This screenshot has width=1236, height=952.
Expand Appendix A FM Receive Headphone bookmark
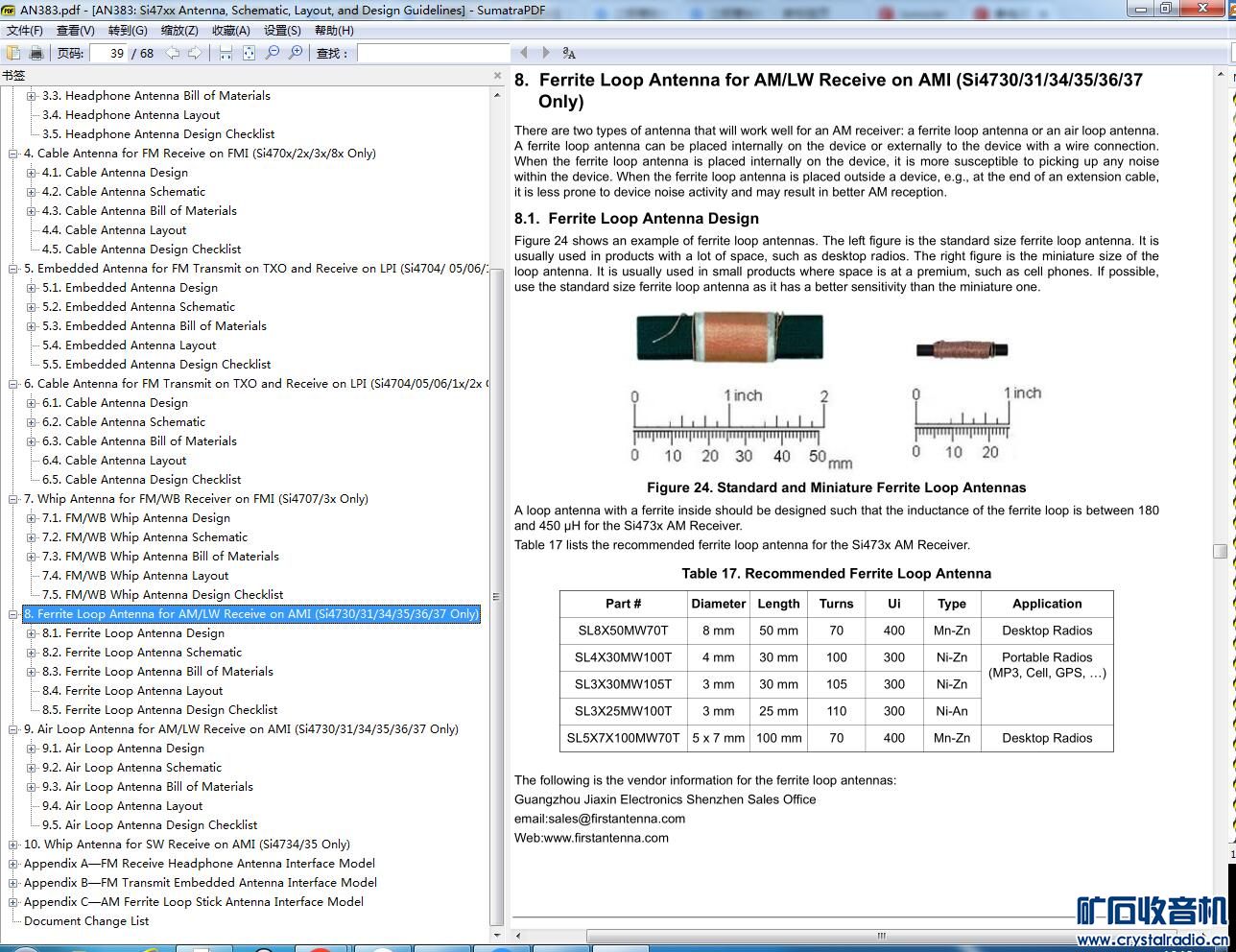13,864
